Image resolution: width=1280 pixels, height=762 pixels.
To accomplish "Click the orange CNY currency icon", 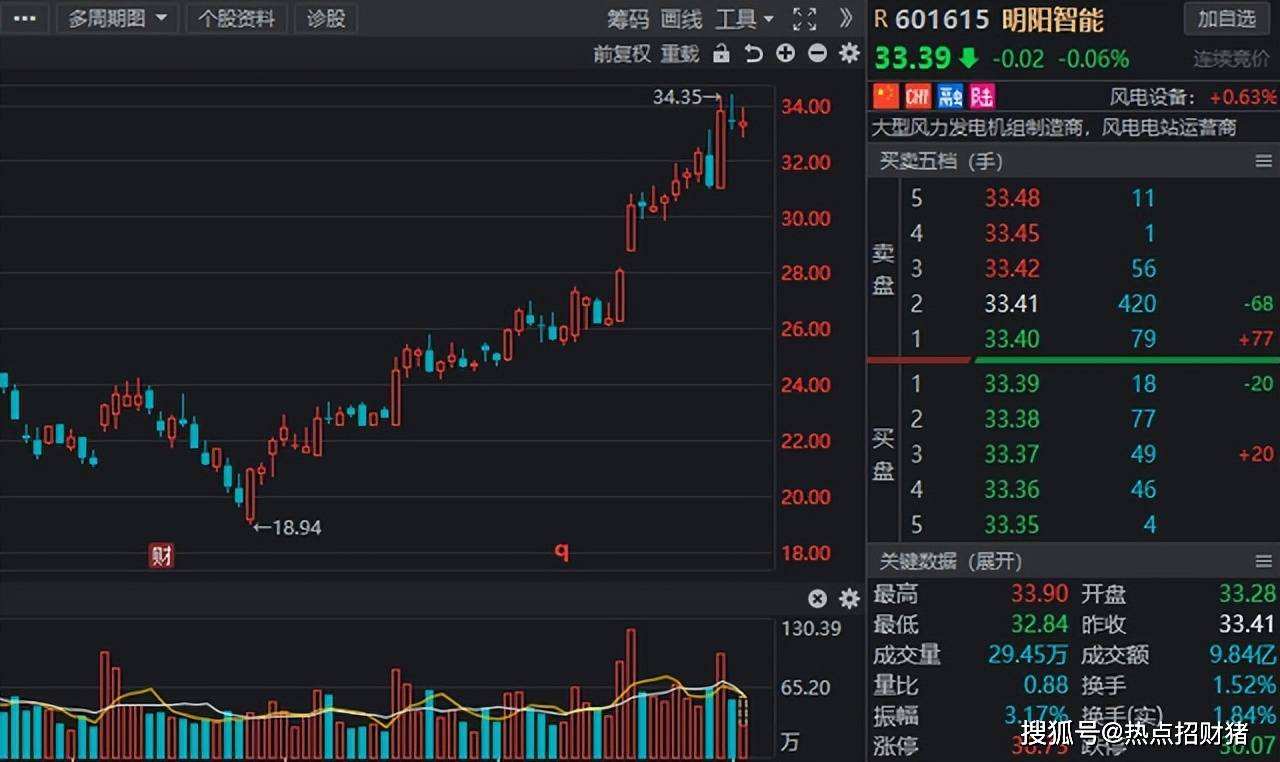I will tap(918, 96).
